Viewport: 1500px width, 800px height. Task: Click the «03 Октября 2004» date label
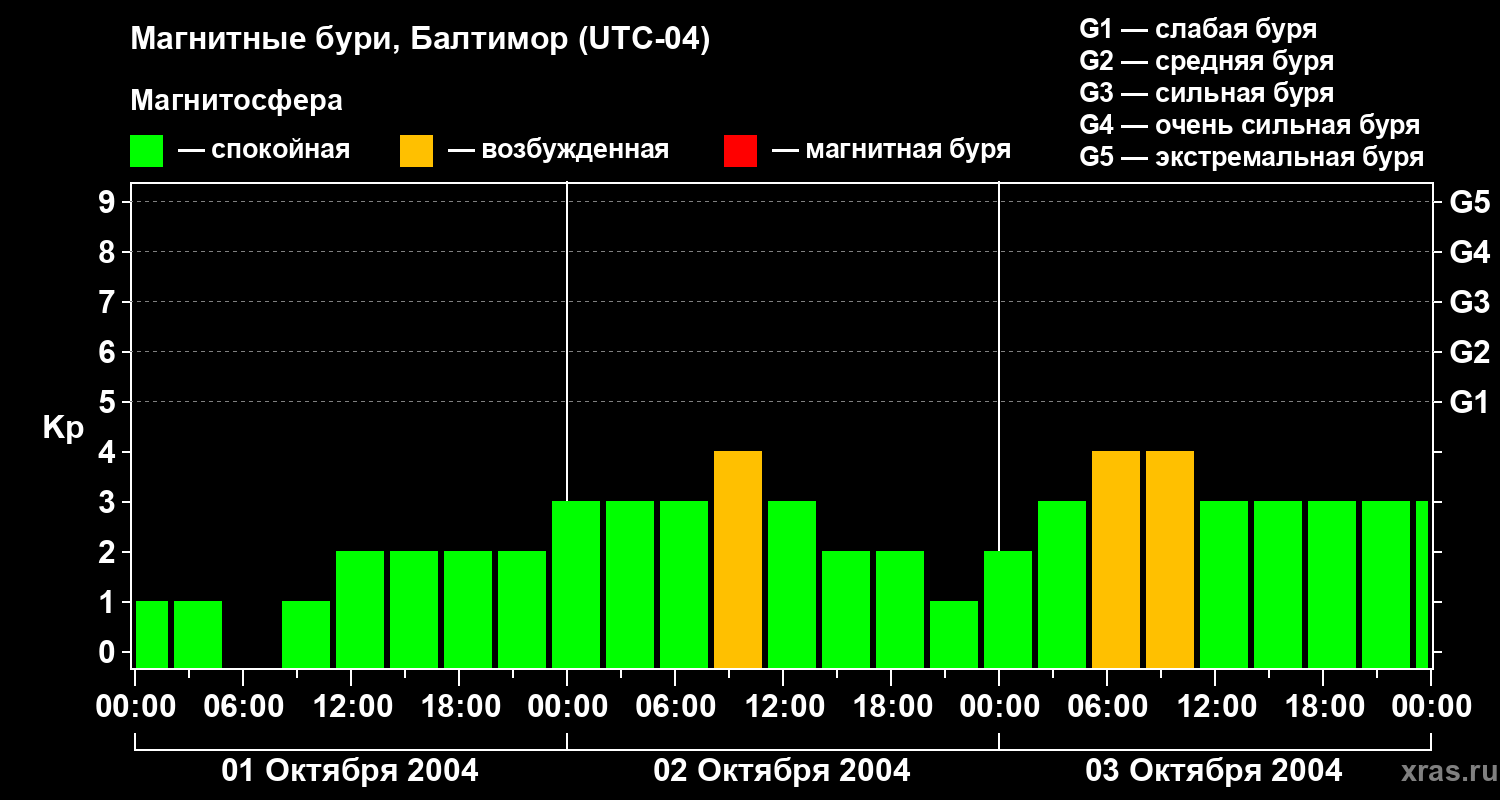tap(1214, 771)
